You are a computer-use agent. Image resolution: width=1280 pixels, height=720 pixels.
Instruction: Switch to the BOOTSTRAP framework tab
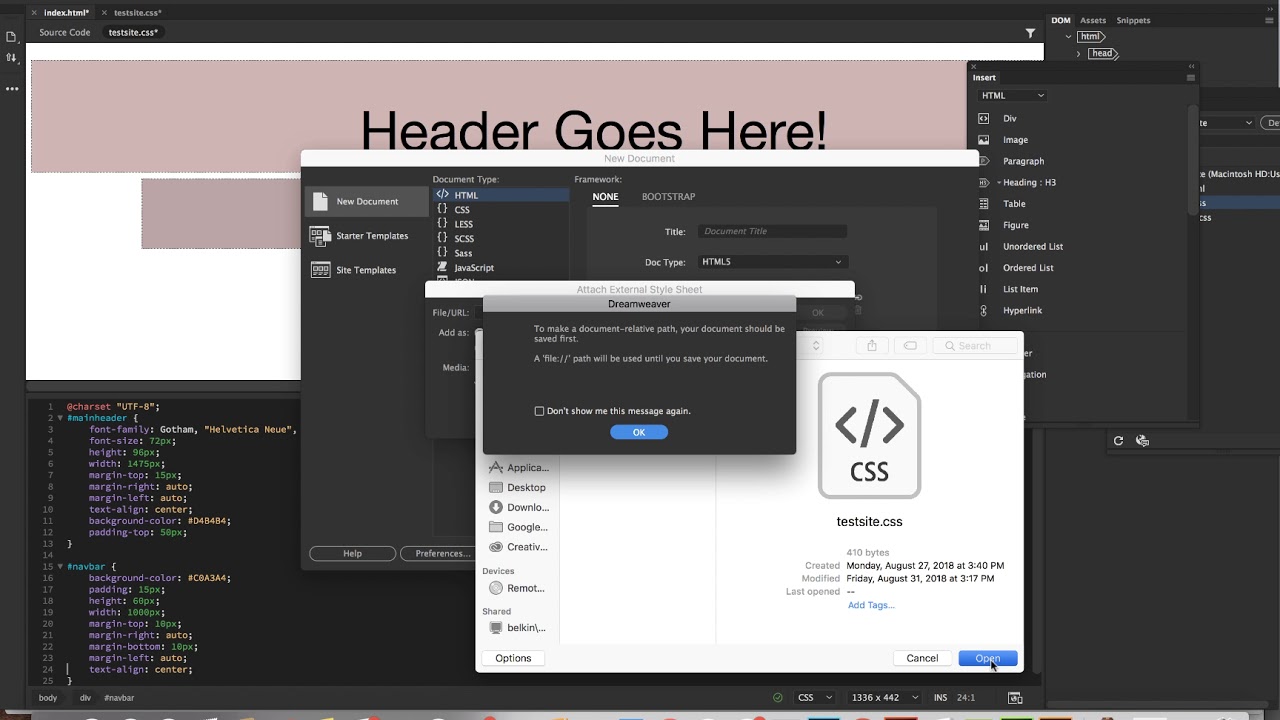click(x=668, y=197)
